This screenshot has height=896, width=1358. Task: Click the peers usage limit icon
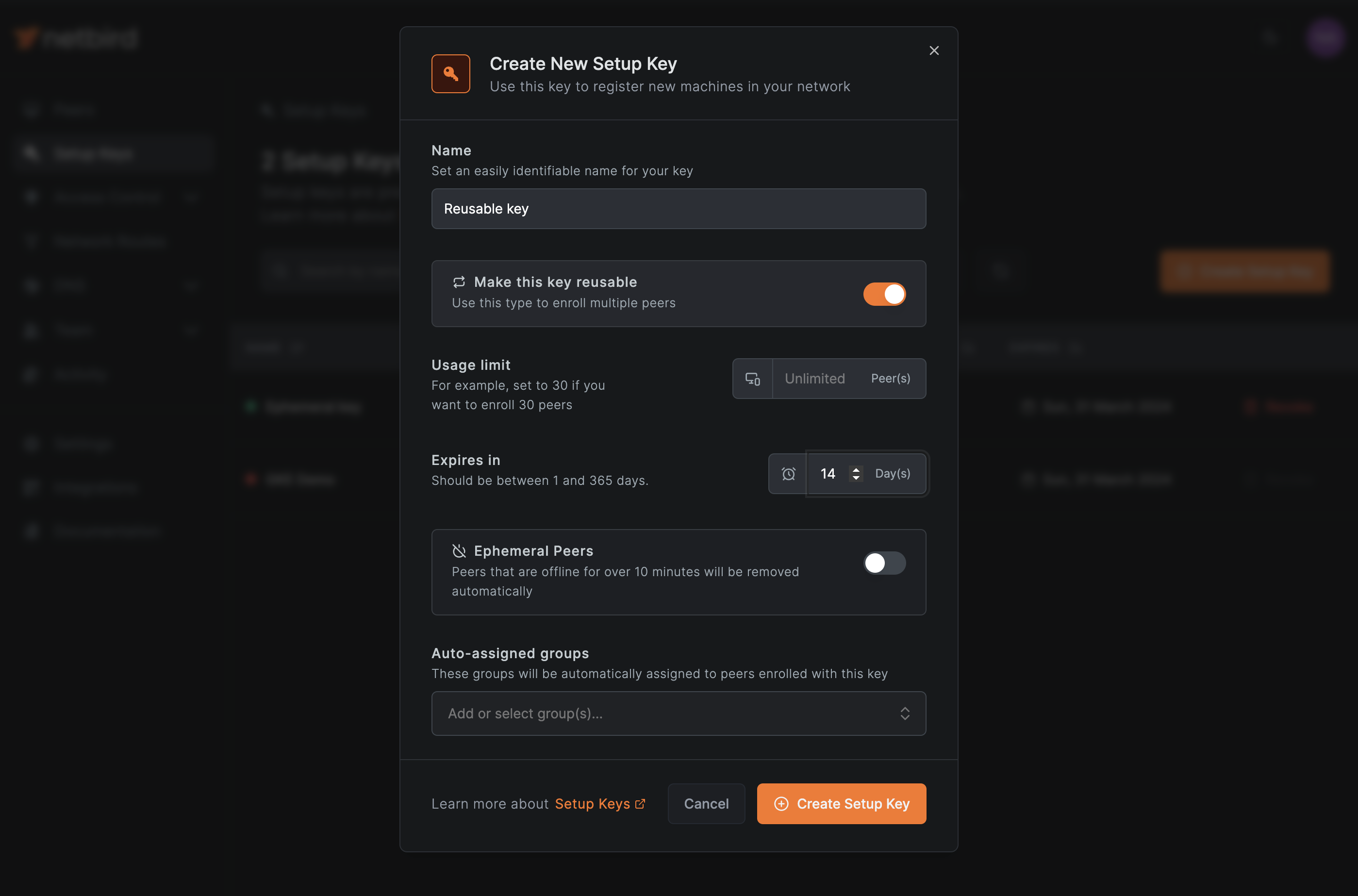click(x=752, y=378)
